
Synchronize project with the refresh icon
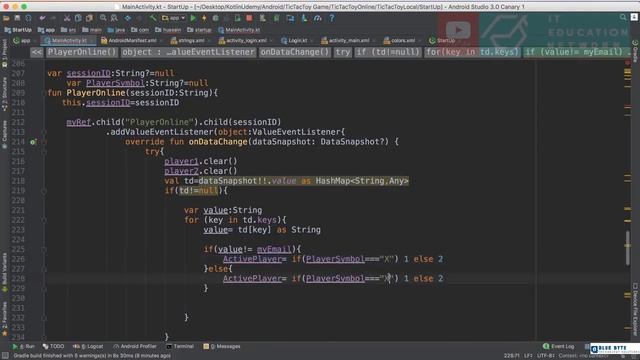[29, 18]
